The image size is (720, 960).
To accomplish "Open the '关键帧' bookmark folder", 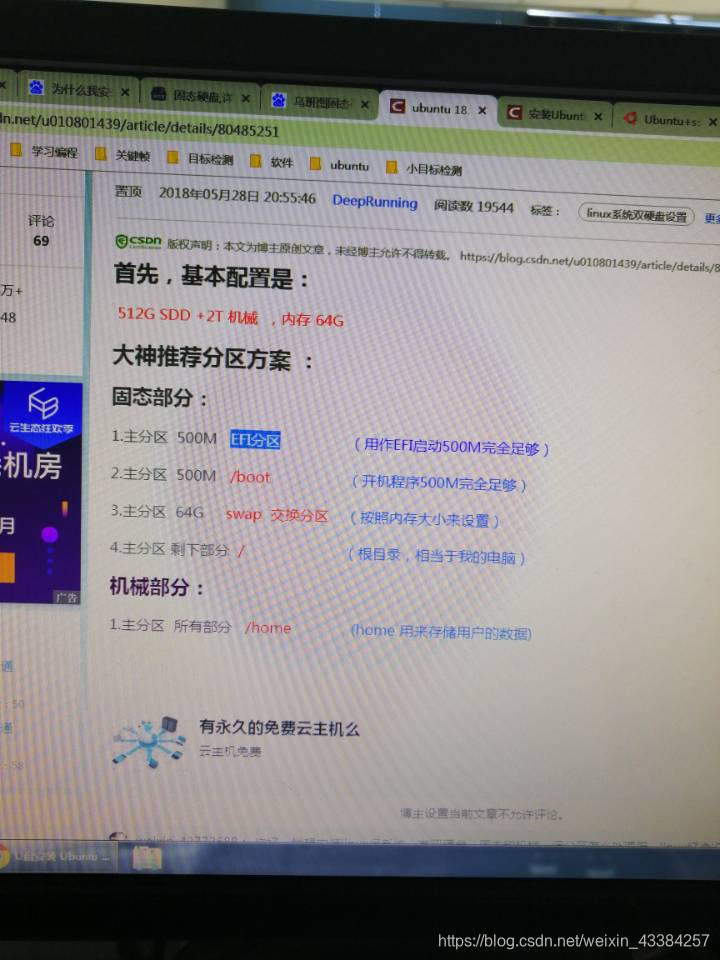I will [122, 156].
